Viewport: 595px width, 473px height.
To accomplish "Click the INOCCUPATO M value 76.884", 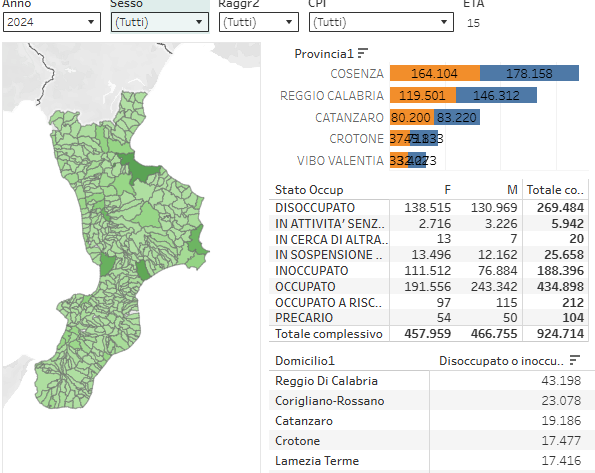I will pyautogui.click(x=498, y=271).
